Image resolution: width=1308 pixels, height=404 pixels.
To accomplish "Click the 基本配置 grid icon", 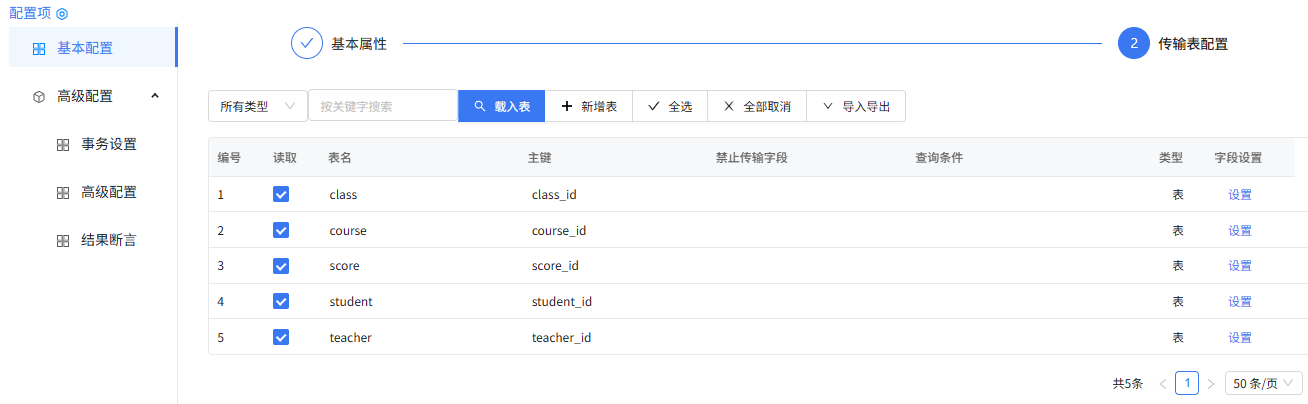I will pos(39,48).
